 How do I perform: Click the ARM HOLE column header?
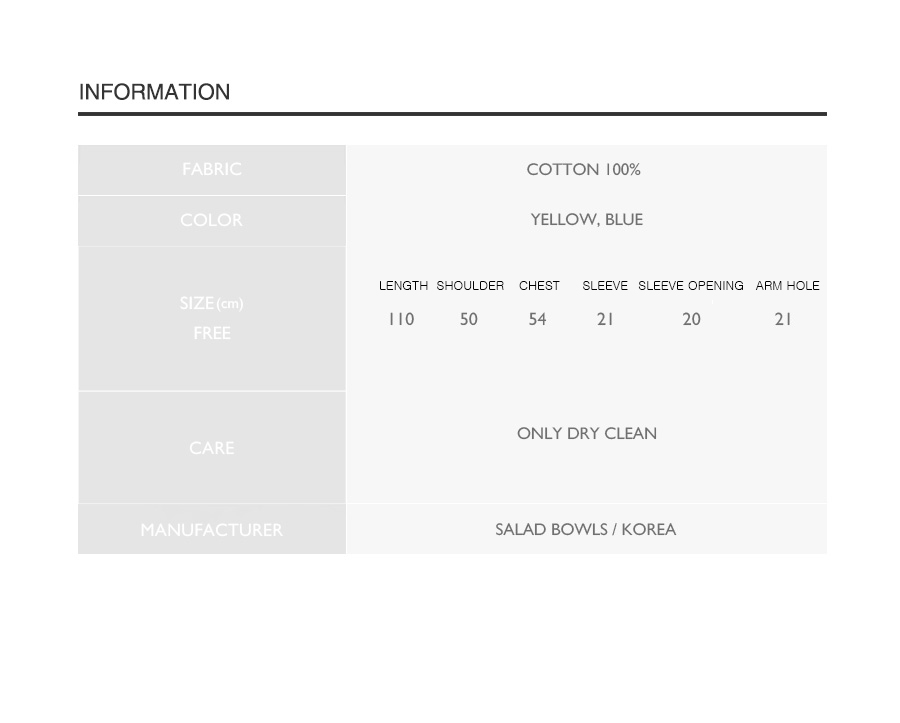pos(788,285)
